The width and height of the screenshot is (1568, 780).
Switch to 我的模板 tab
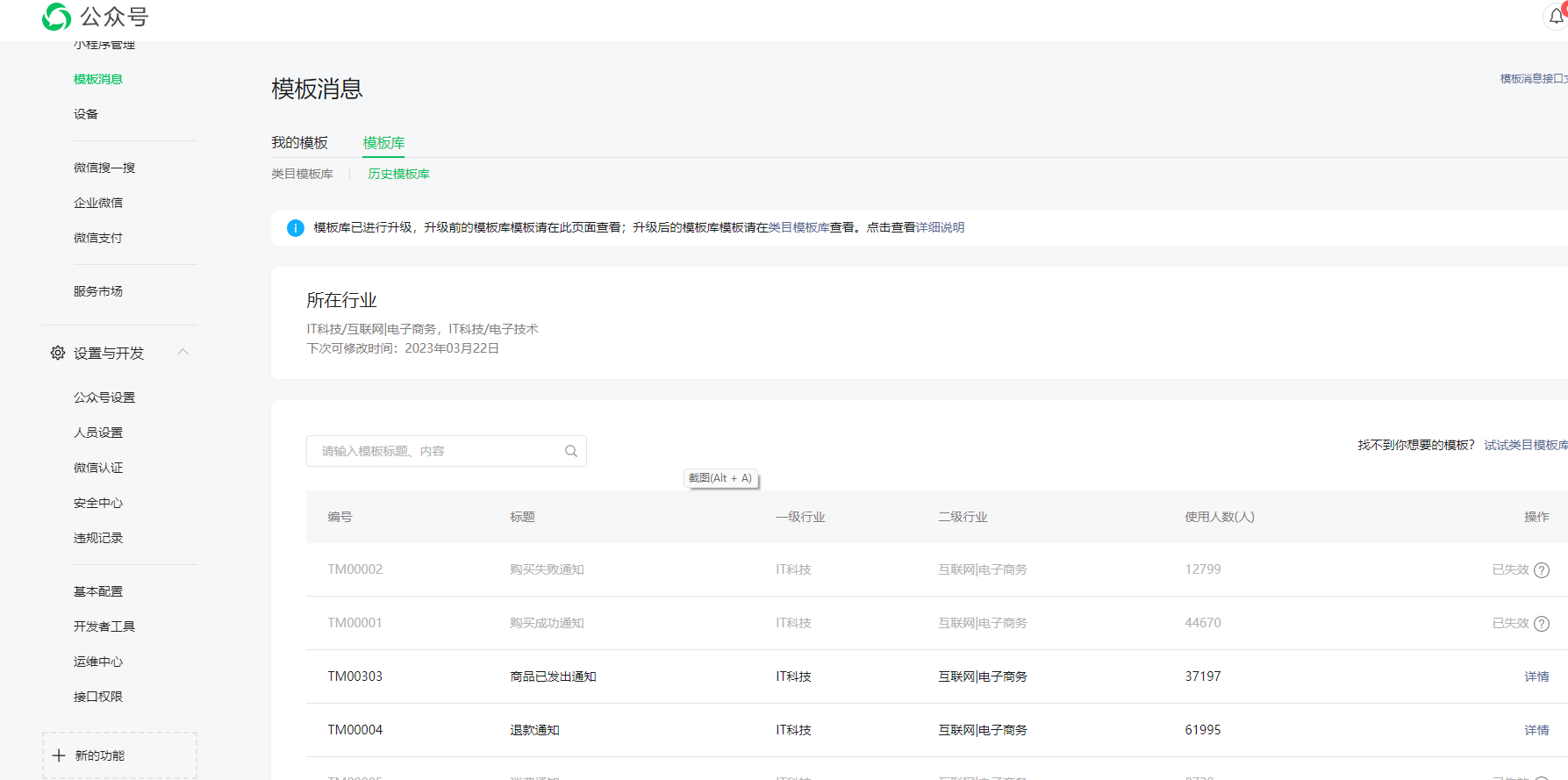click(x=299, y=143)
